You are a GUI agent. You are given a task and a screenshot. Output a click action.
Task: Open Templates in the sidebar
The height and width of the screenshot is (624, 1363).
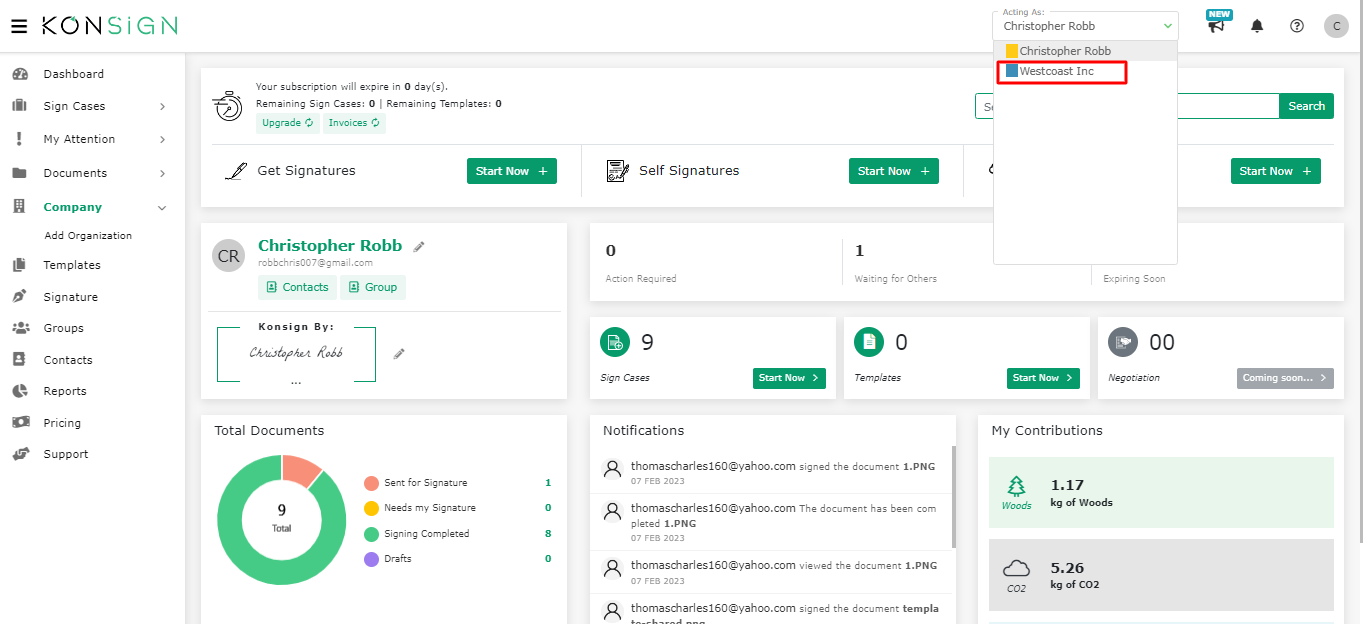(x=71, y=265)
